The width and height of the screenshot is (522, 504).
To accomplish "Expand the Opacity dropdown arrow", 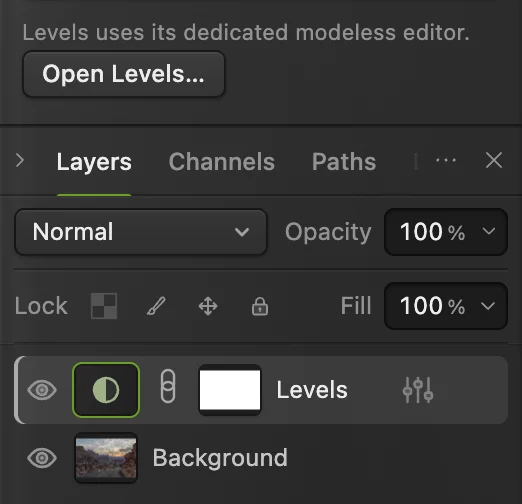I will tap(489, 231).
